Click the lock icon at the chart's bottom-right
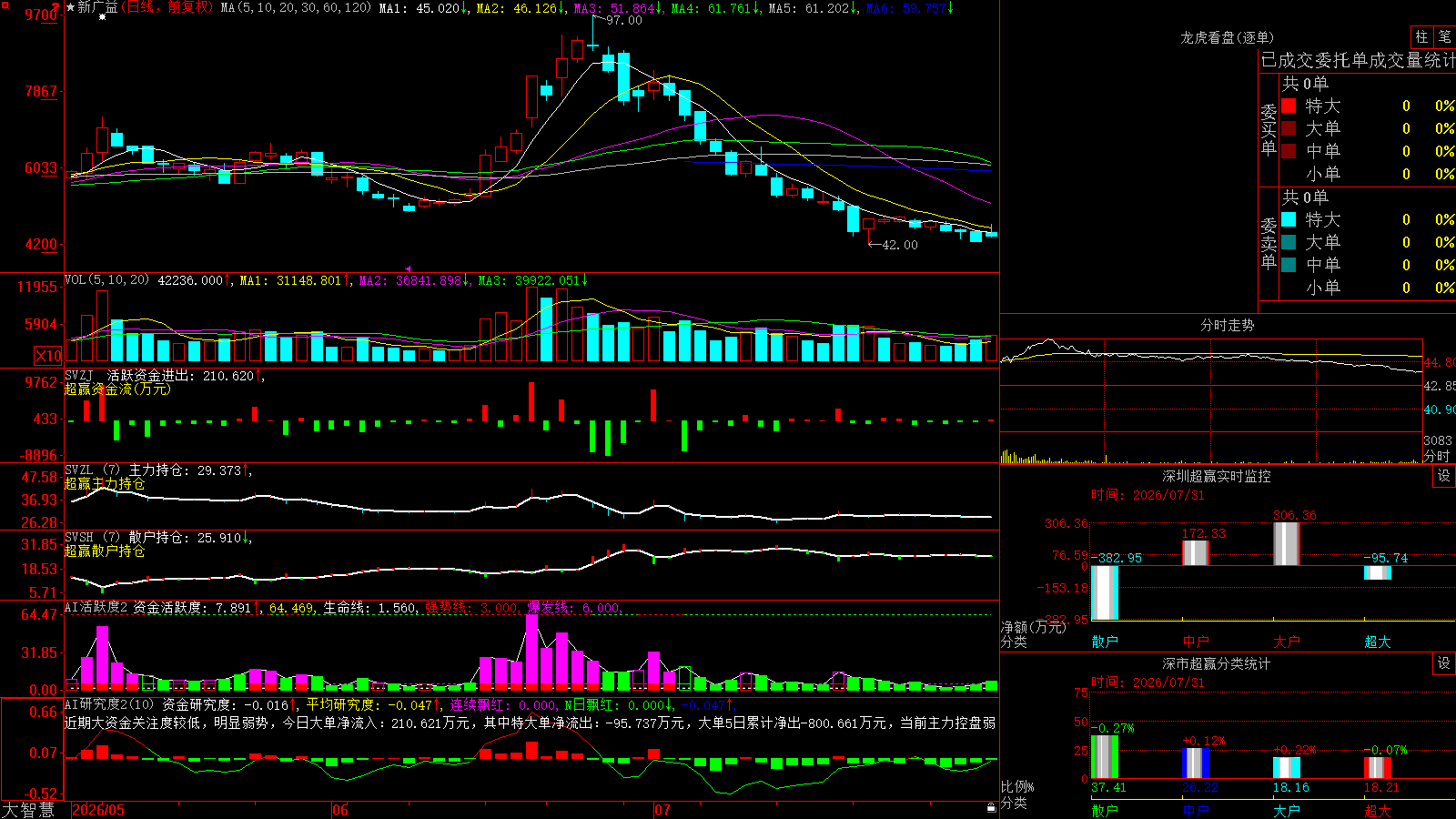This screenshot has height=819, width=1456. pos(992,807)
